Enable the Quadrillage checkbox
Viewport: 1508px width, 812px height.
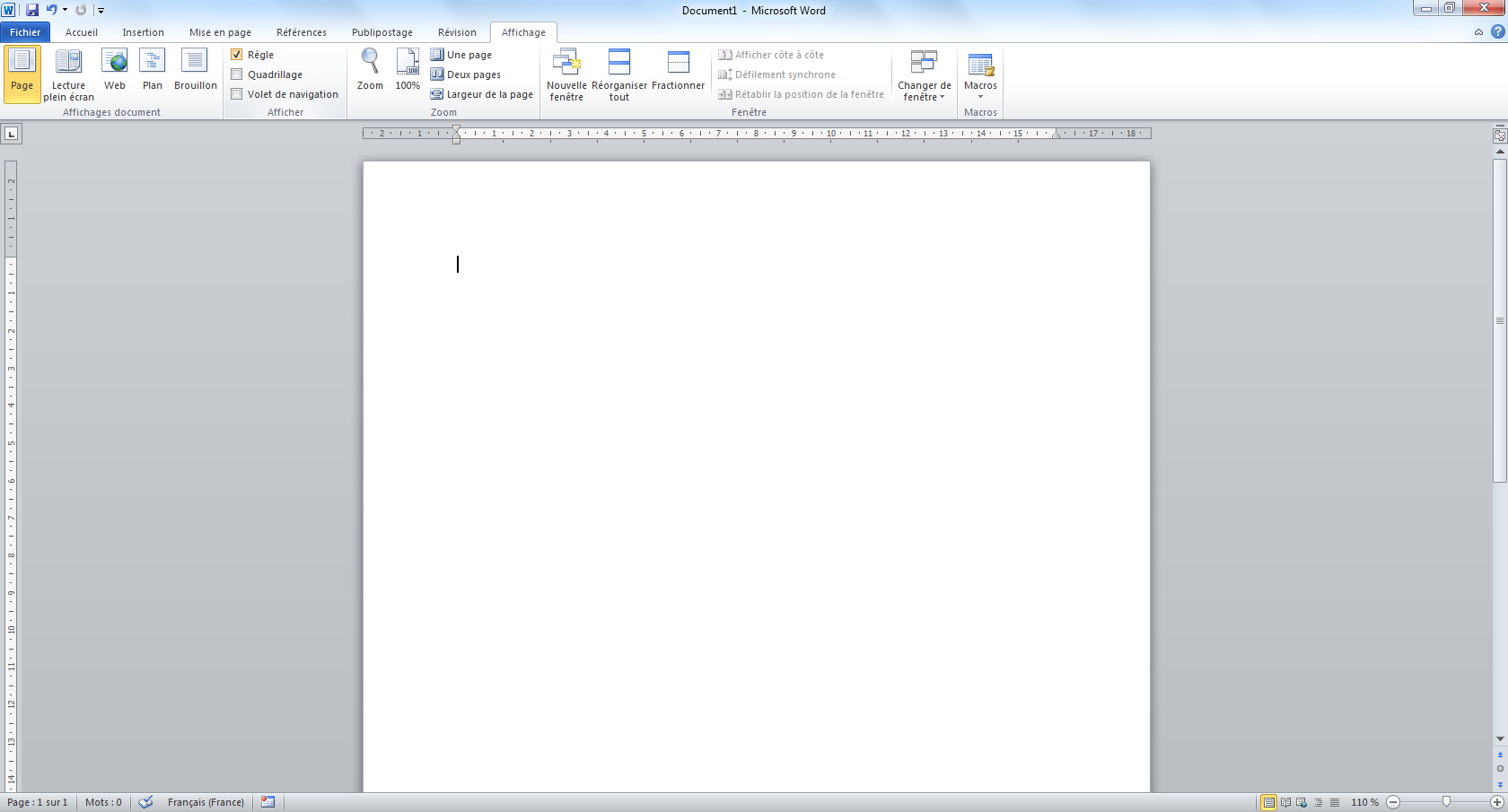tap(237, 74)
